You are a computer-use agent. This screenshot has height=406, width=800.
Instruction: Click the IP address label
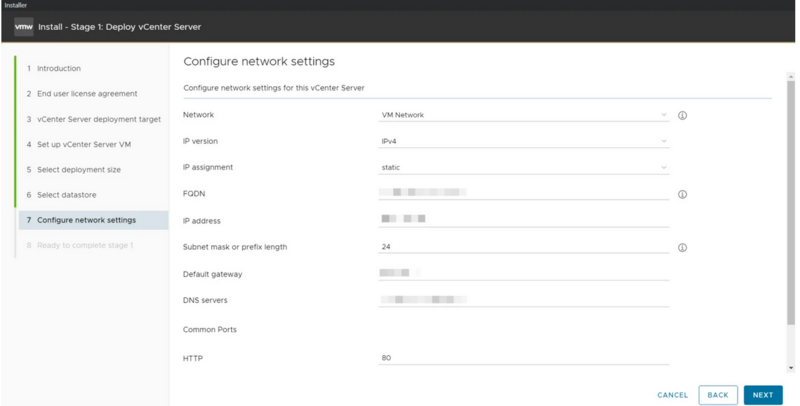(x=202, y=221)
